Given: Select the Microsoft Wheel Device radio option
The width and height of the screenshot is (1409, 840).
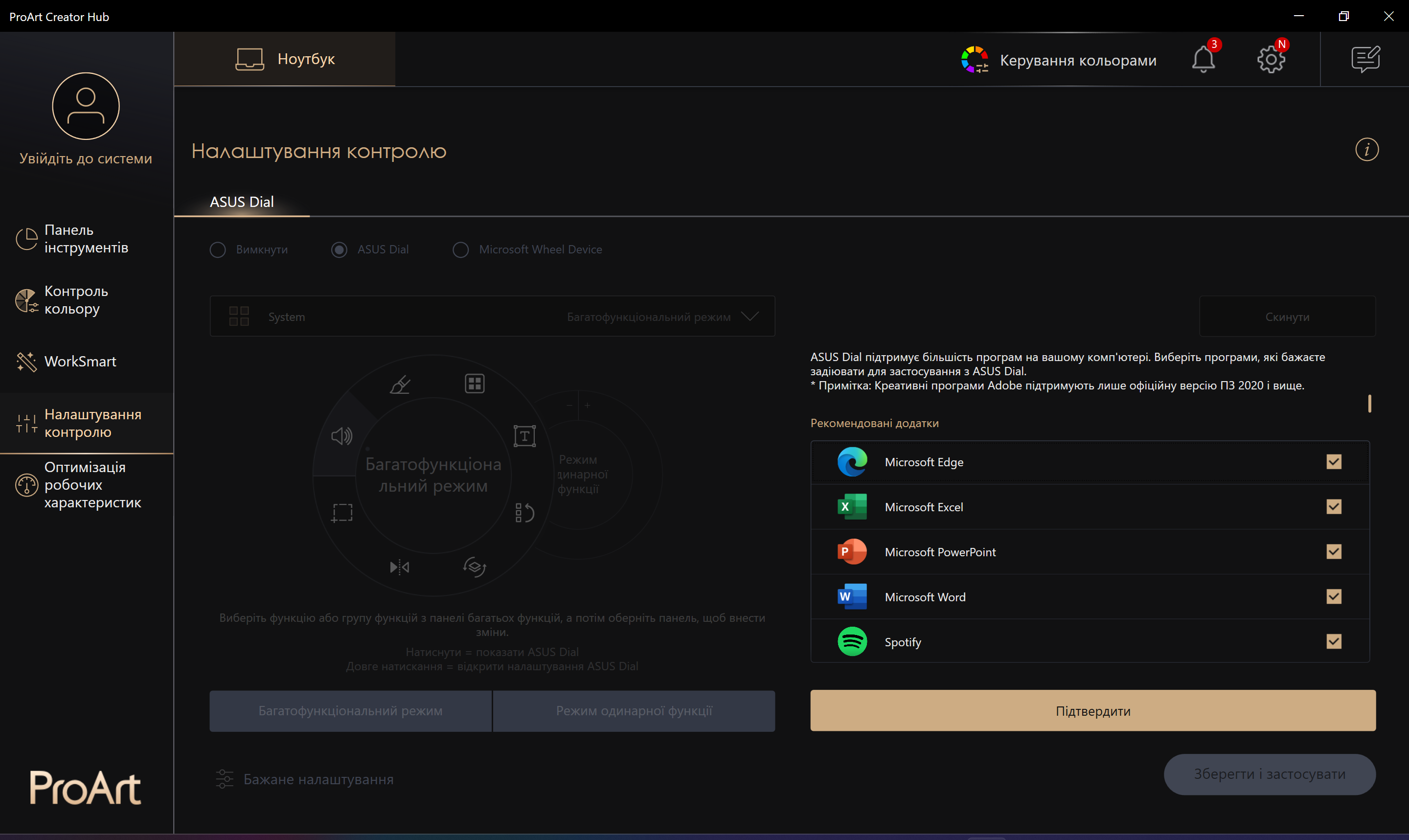Looking at the screenshot, I should tap(460, 250).
